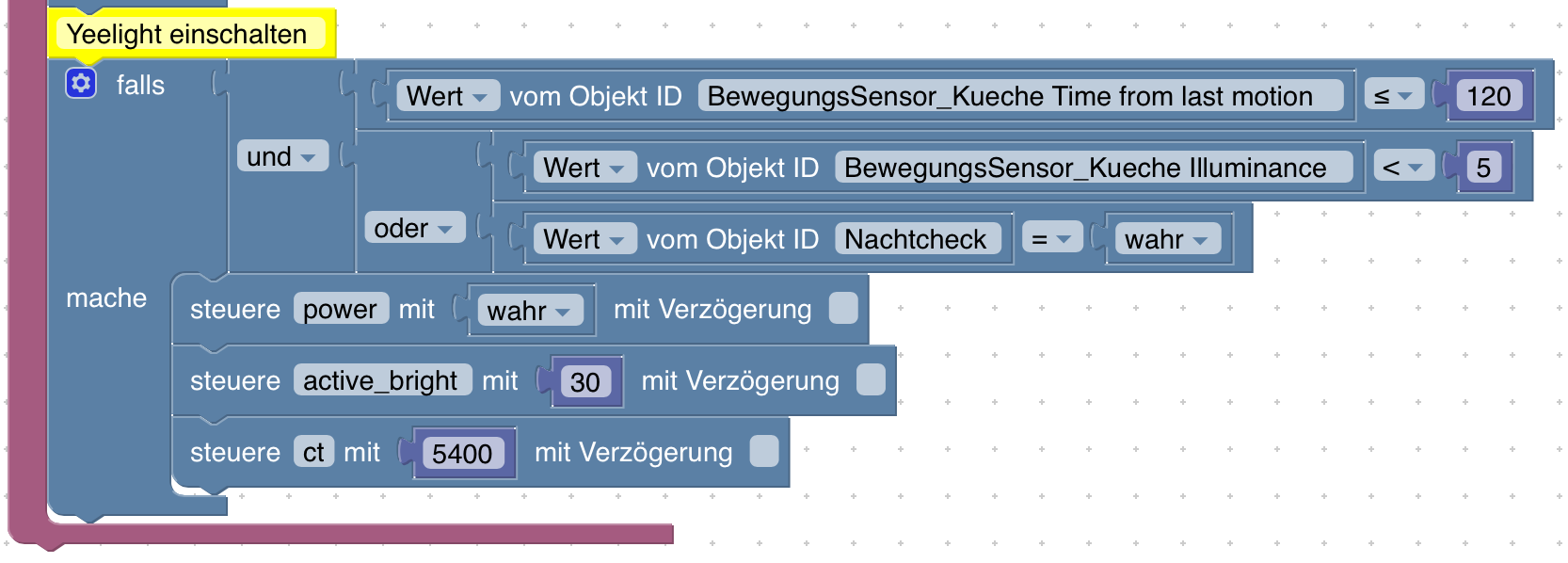Toggle delay checkbox on power control block
Screen dimensions: 1568x563
(843, 308)
